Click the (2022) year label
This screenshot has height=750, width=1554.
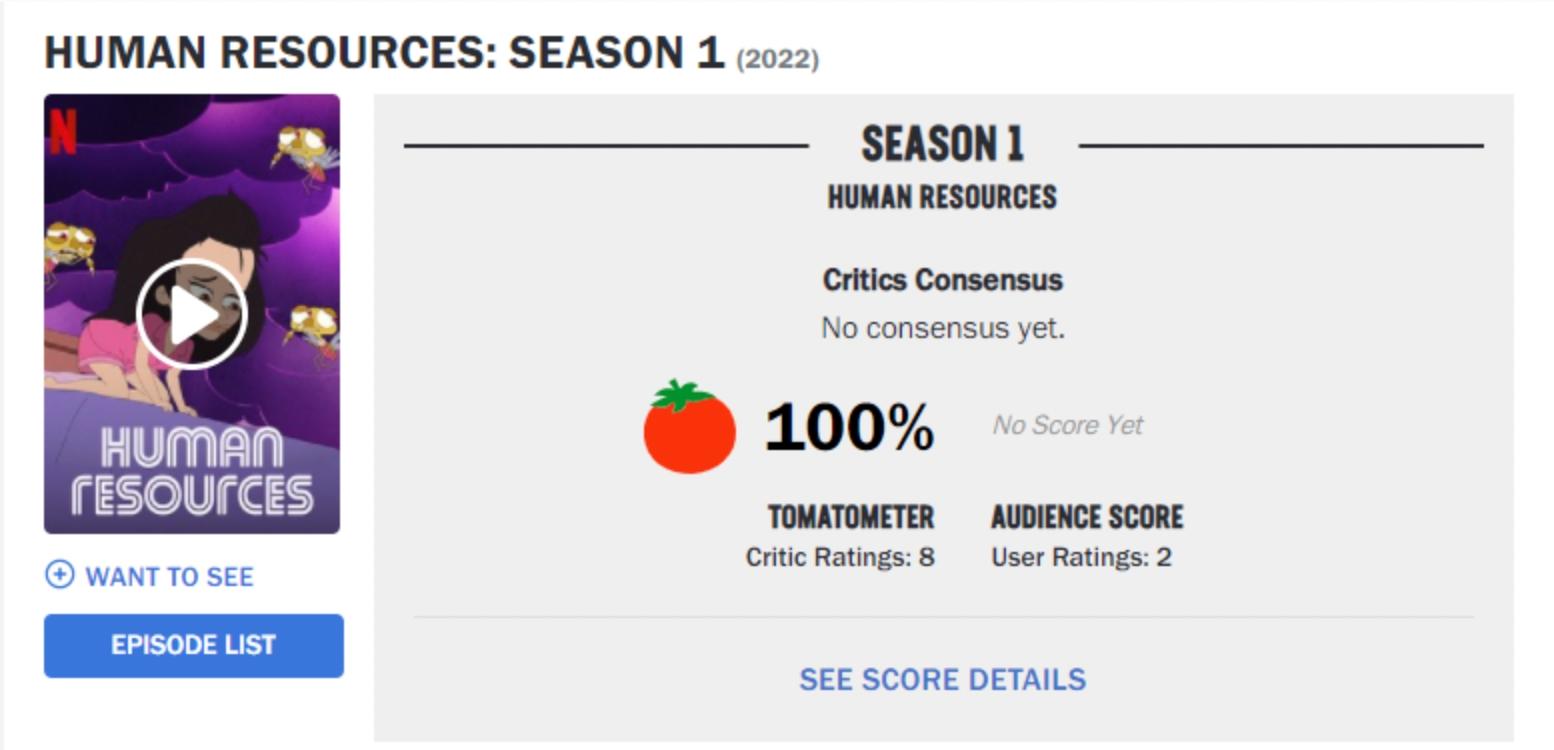point(777,59)
